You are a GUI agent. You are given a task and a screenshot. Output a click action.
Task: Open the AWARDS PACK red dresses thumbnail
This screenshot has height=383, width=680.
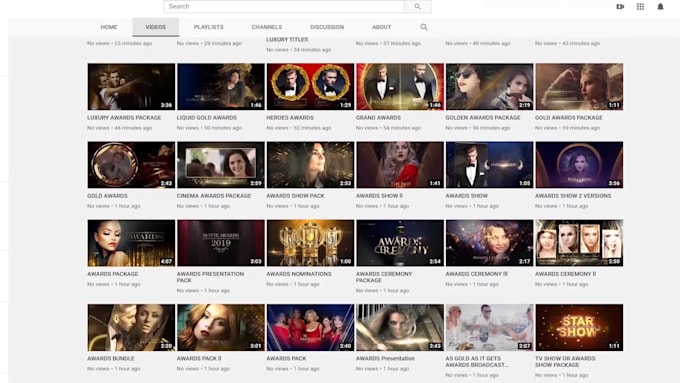(x=311, y=327)
